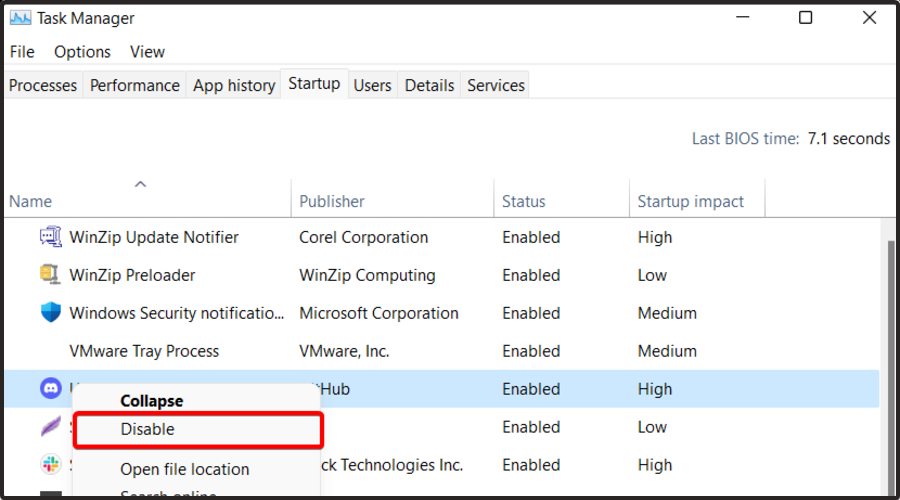Click the WinZip Update Notifier icon
Screen dimensions: 900x500
point(50,237)
